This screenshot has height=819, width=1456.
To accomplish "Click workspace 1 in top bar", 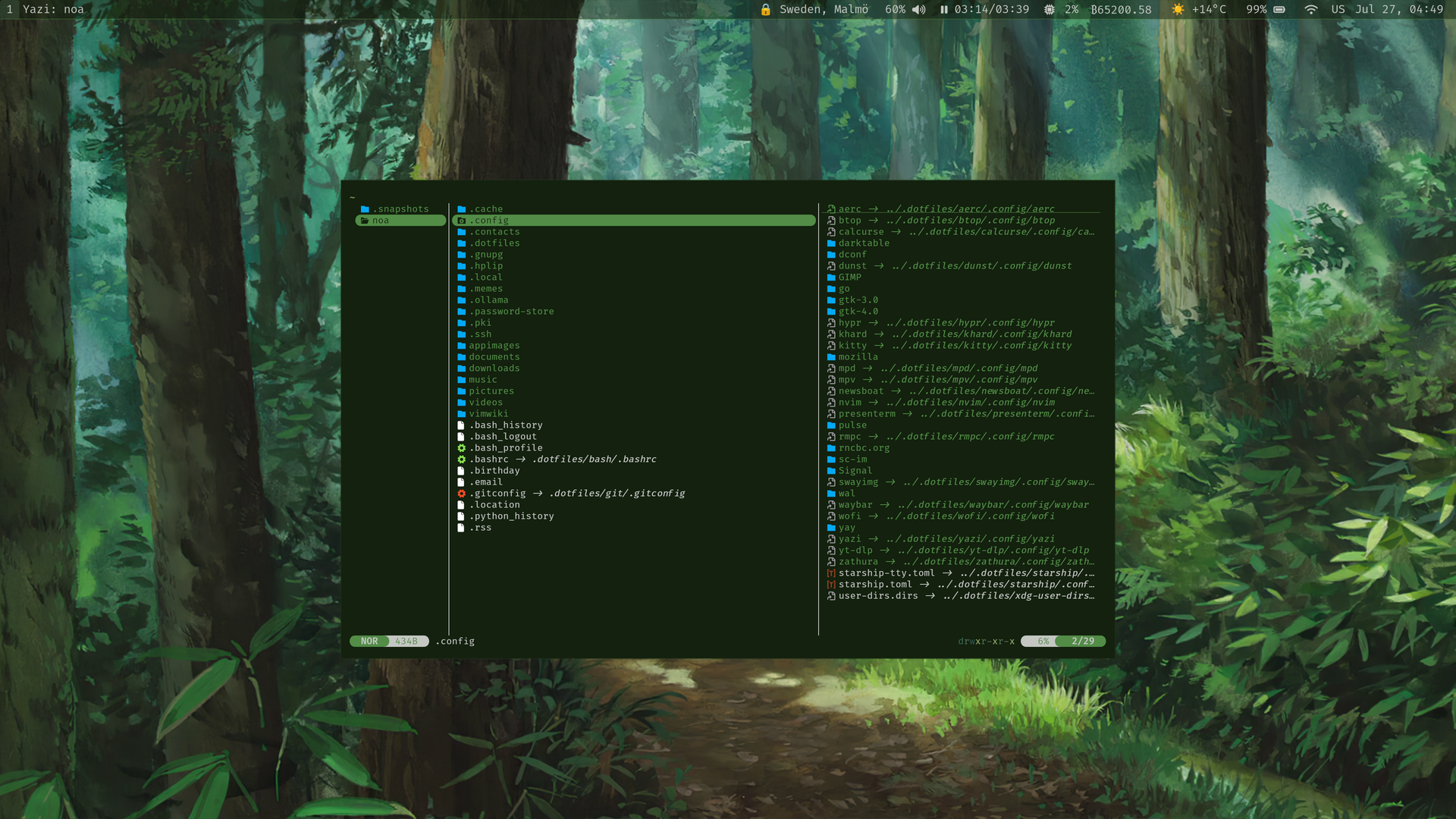I will 10,9.
